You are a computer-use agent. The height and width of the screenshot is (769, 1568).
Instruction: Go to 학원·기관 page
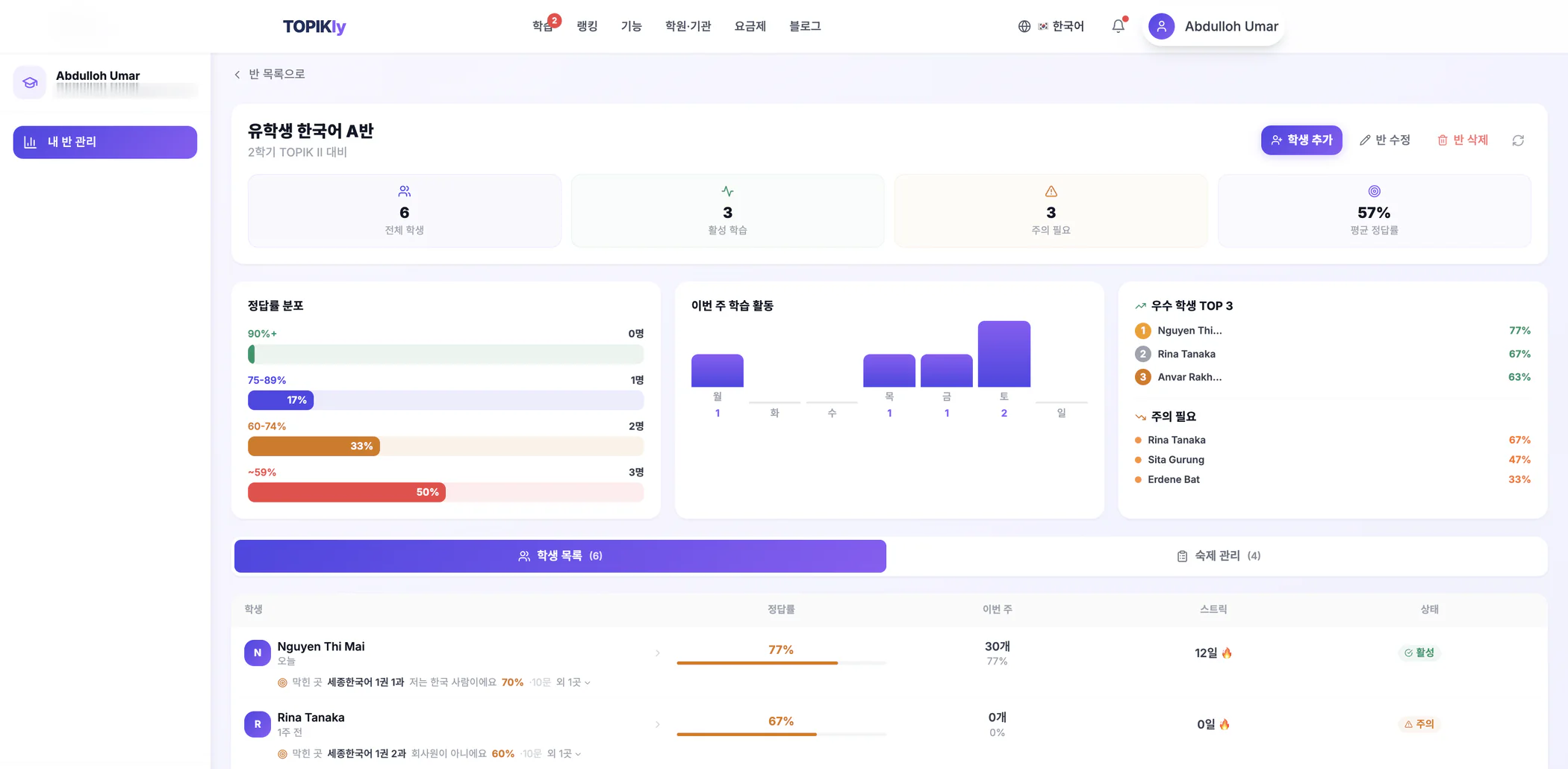point(688,26)
